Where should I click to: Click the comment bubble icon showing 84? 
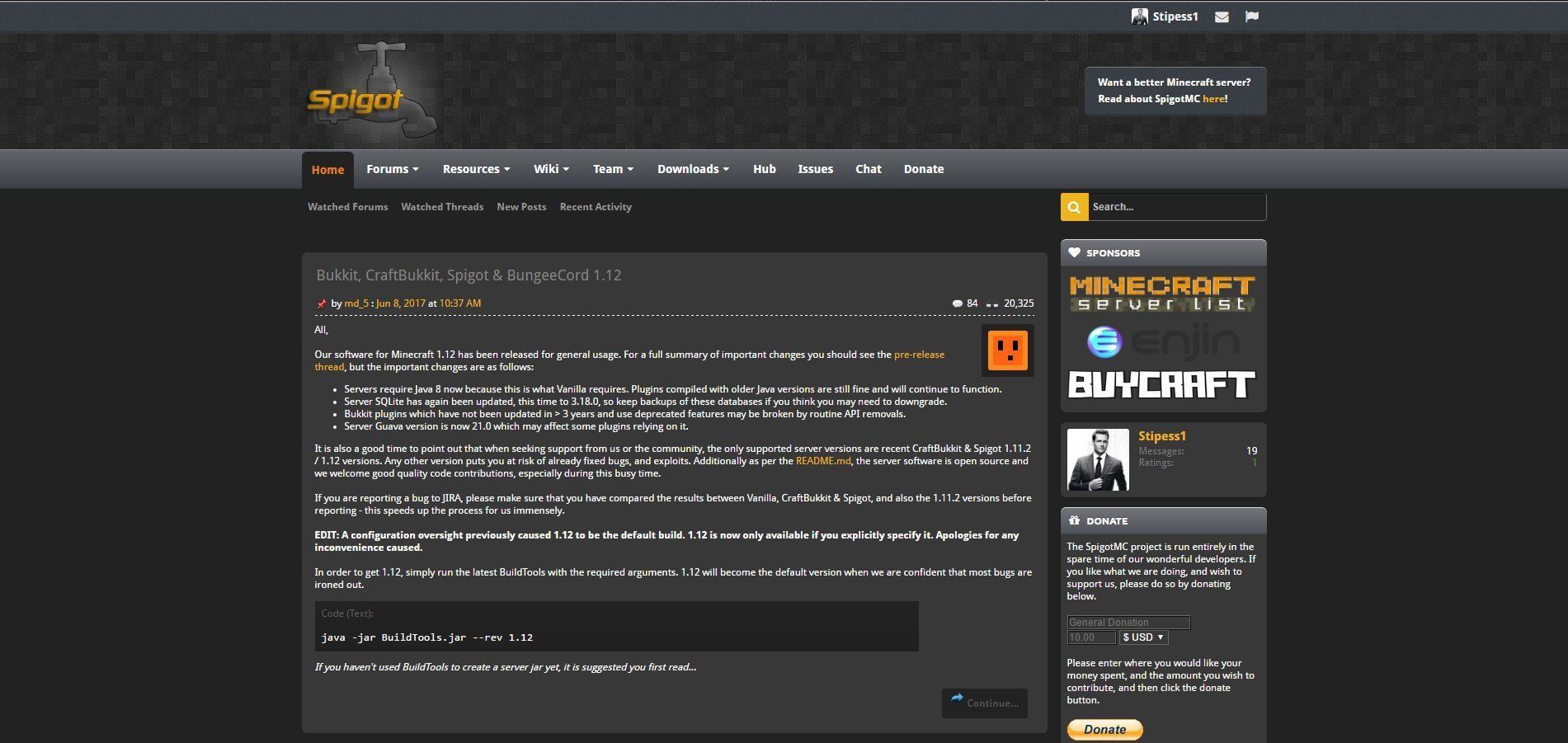(958, 303)
